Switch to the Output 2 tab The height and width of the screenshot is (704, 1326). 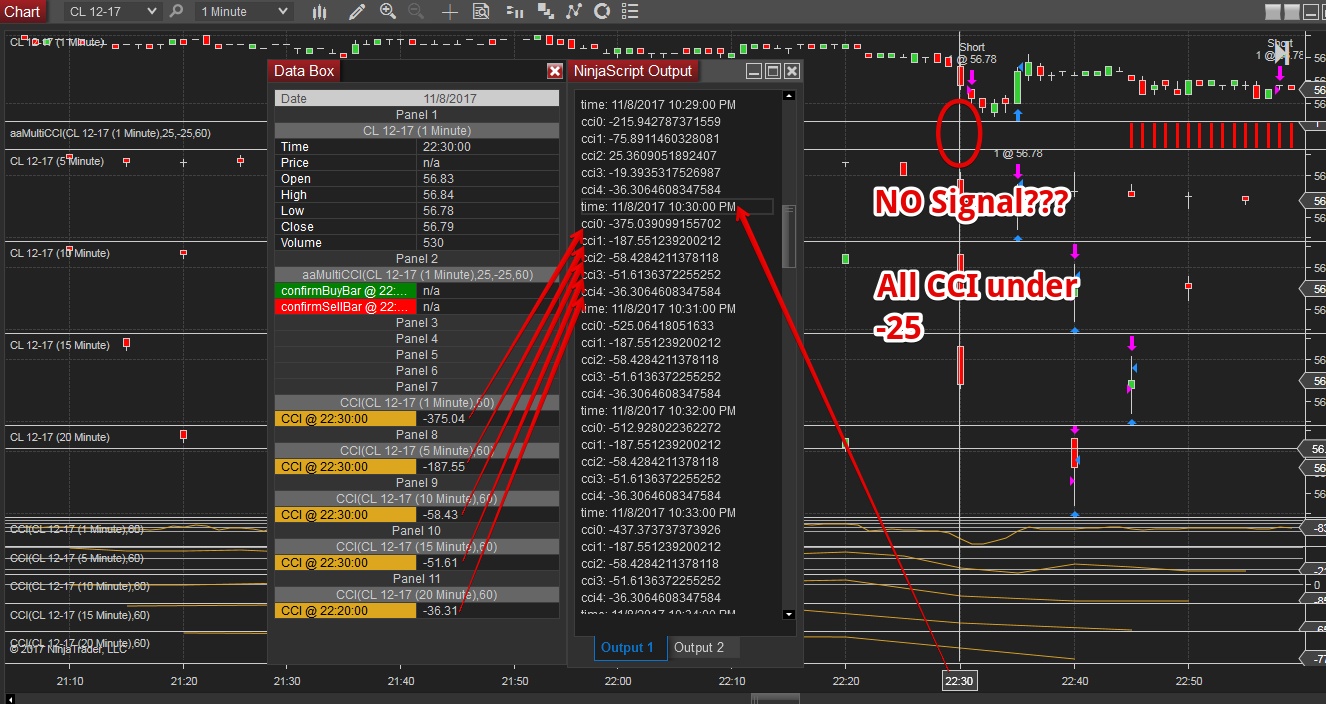[699, 647]
